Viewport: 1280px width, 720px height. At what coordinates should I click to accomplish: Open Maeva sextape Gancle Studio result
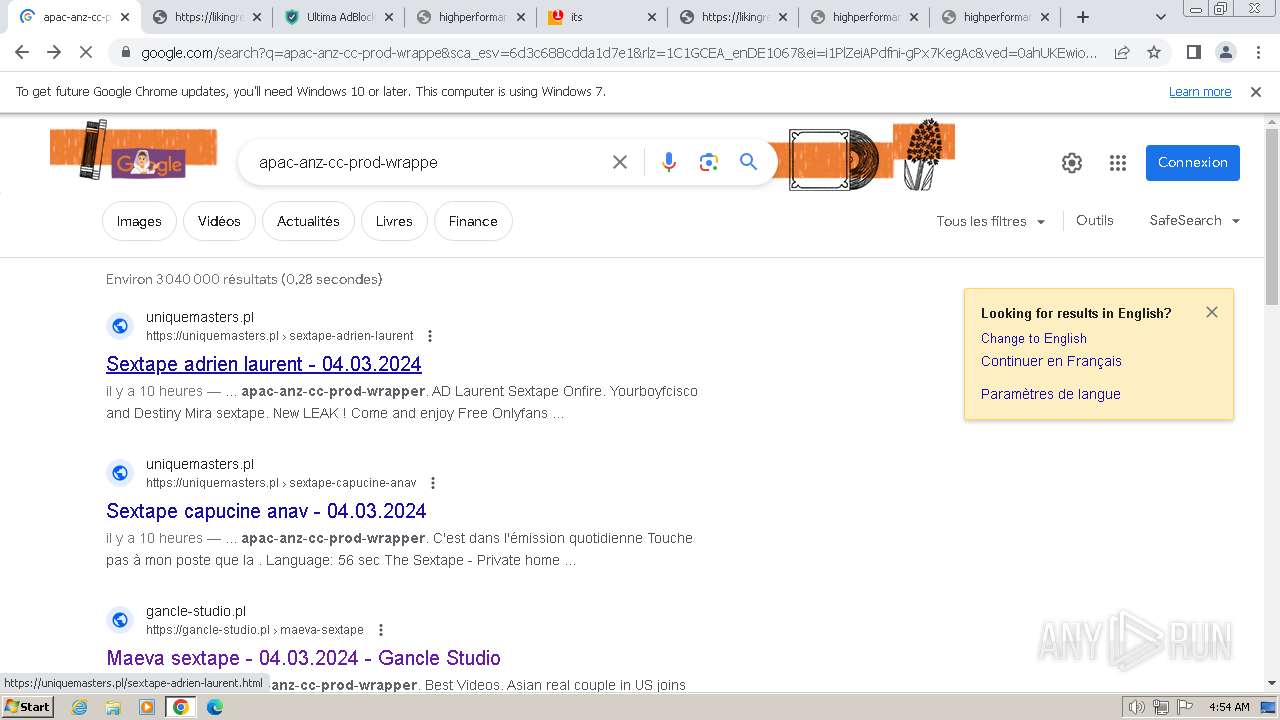(303, 658)
